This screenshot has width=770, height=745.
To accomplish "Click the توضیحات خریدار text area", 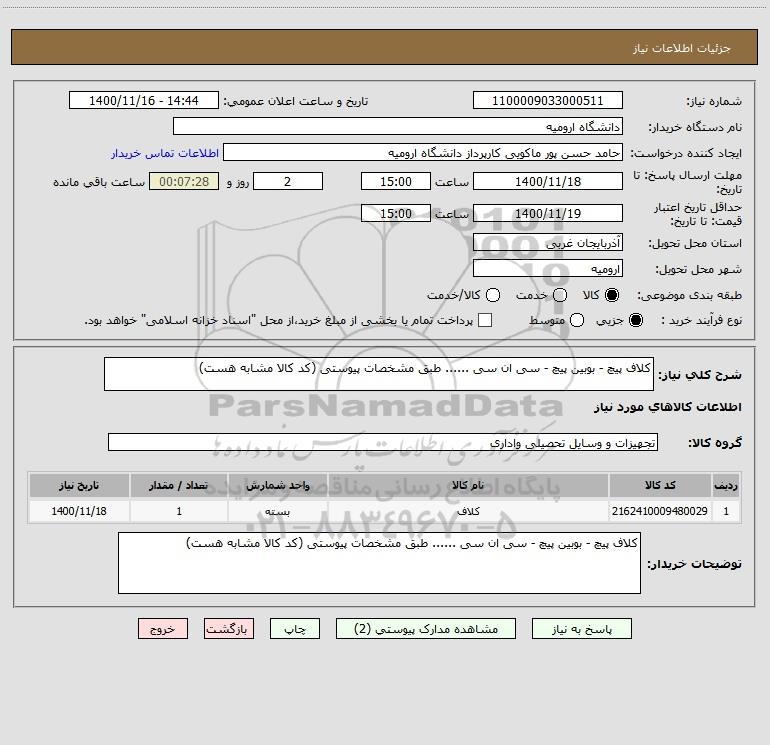I will [380, 563].
